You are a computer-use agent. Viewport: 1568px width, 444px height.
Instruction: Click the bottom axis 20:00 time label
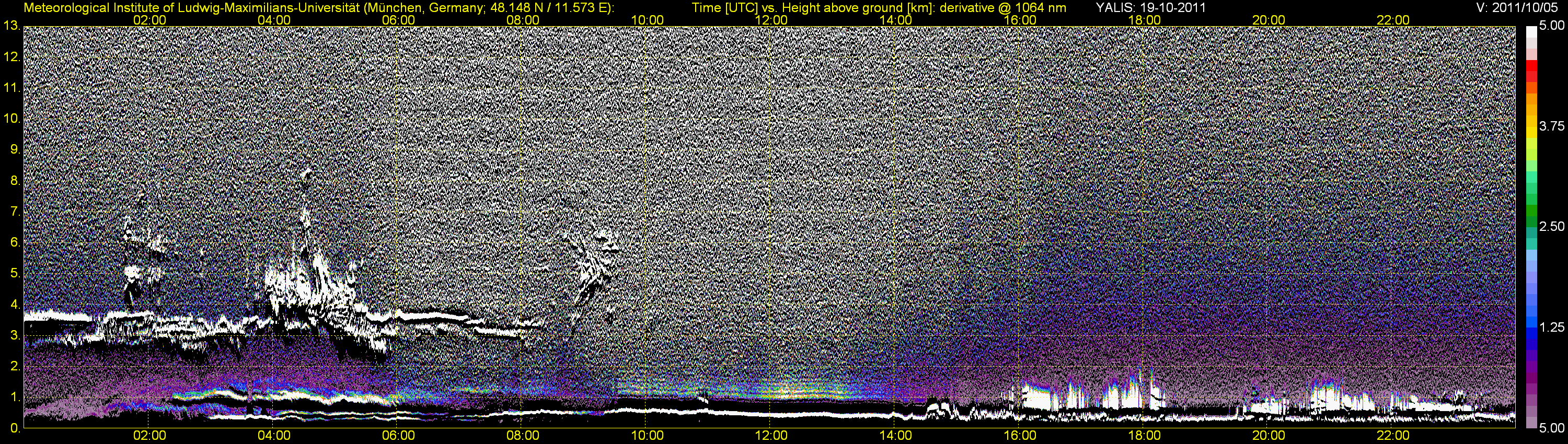coord(1269,436)
